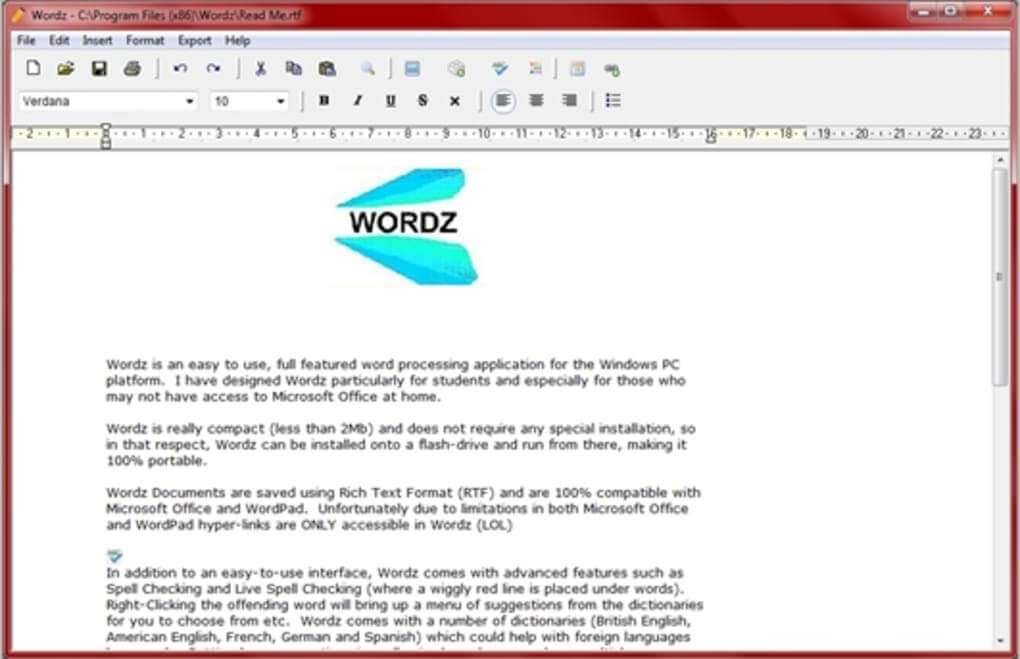
Task: Cut selection with scissors icon
Action: pyautogui.click(x=261, y=69)
